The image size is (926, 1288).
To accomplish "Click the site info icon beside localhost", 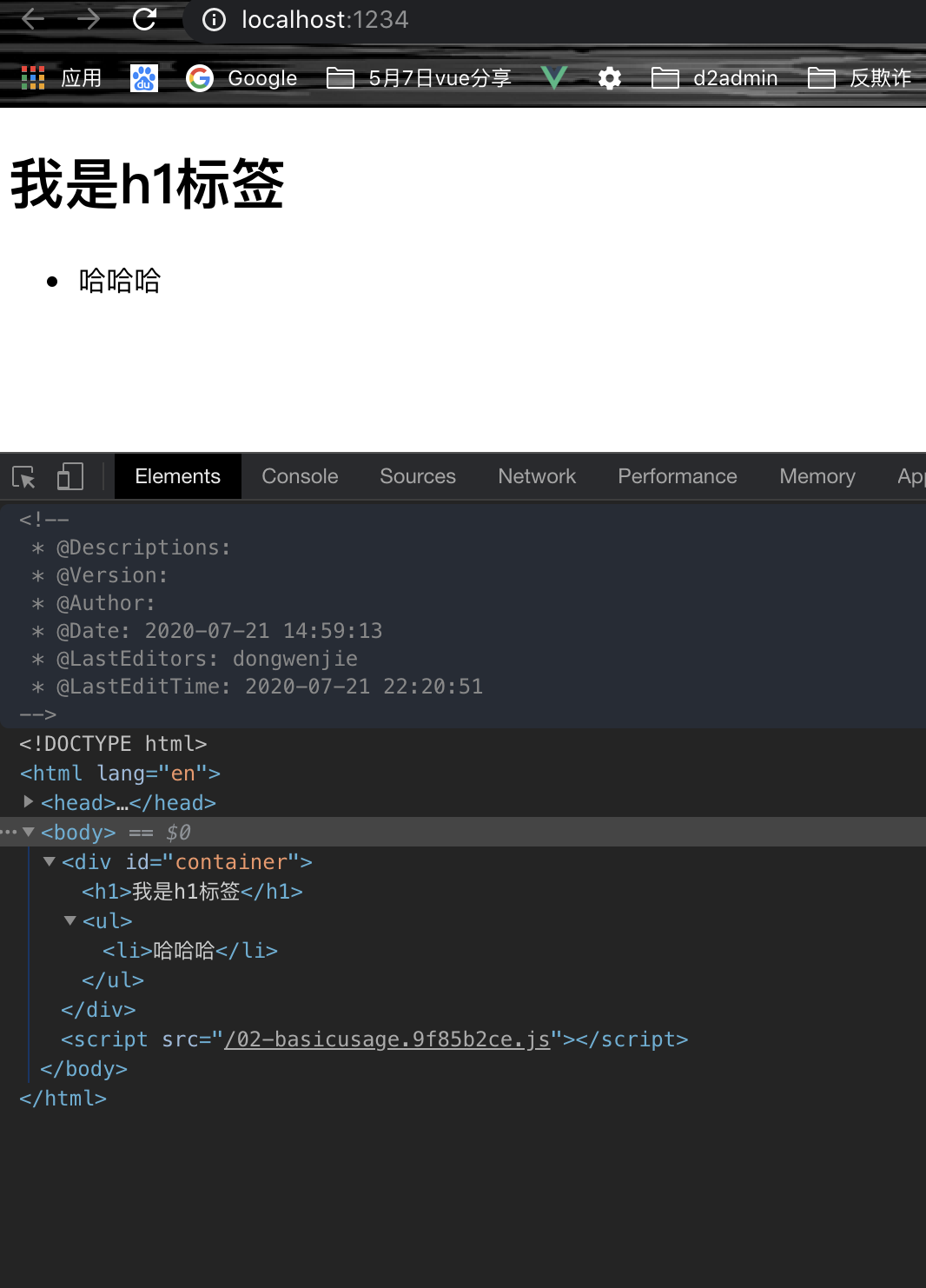I will [214, 20].
